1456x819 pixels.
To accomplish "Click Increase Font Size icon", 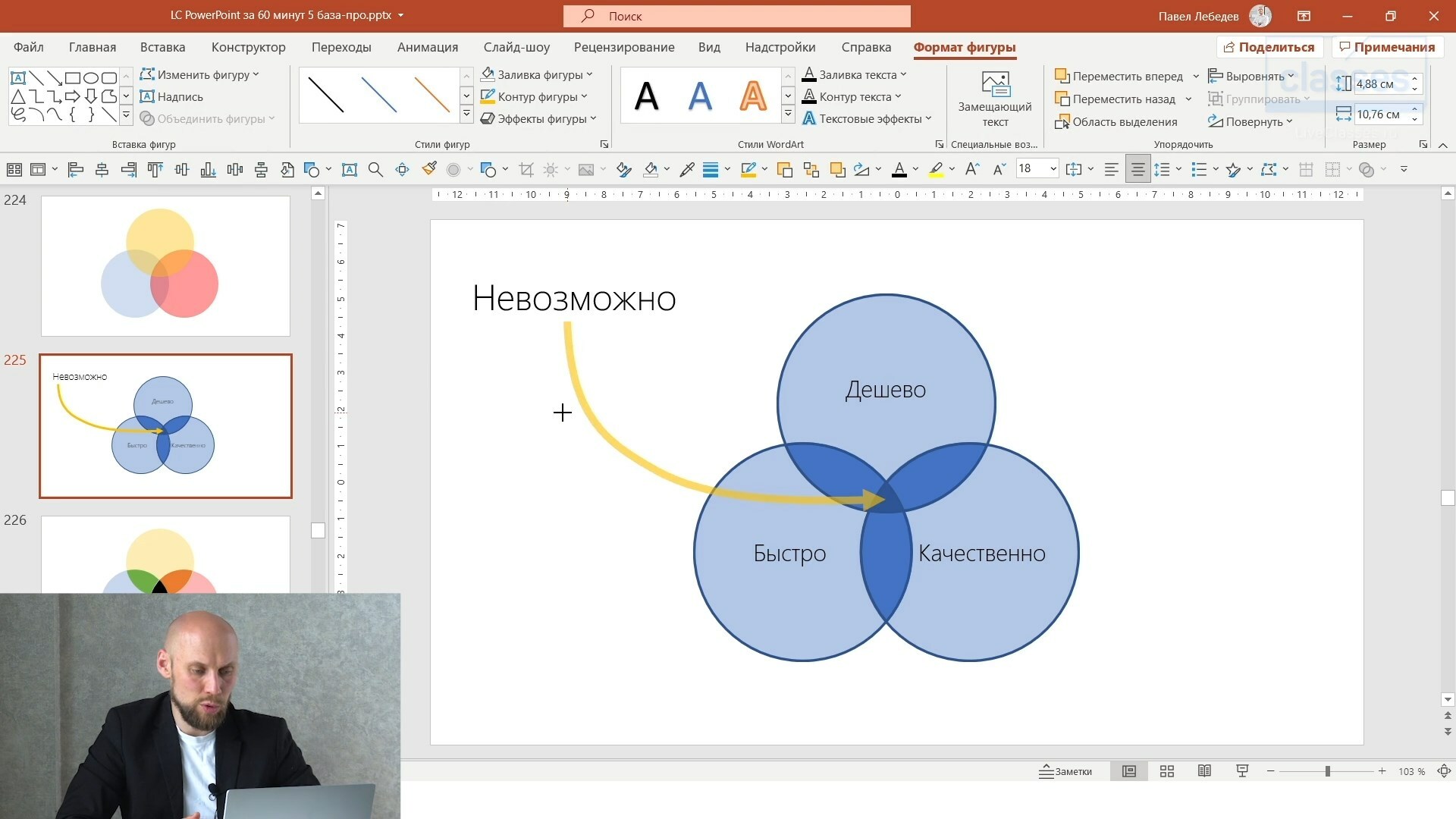I will tap(972, 169).
